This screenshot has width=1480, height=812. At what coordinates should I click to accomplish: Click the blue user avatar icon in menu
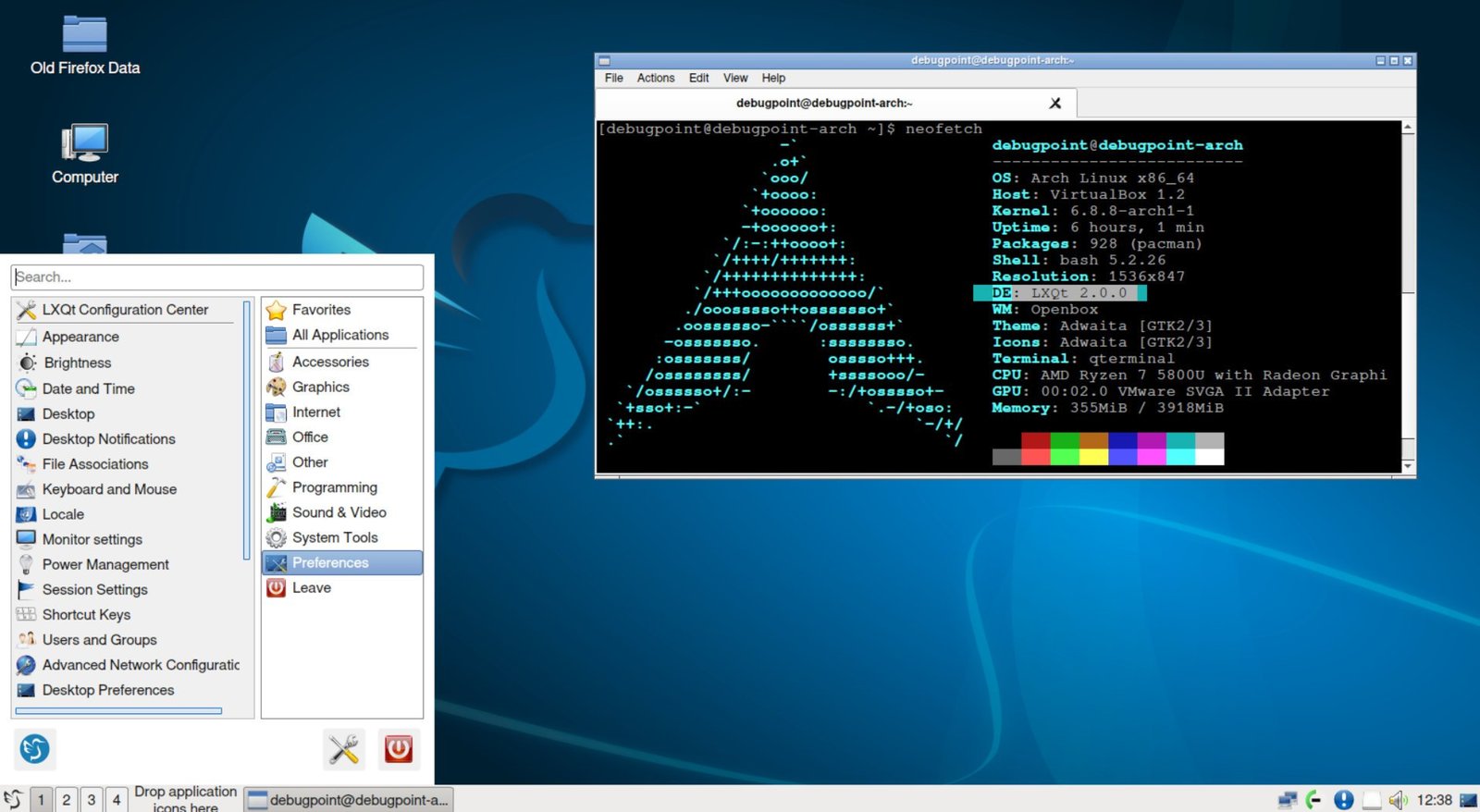pos(35,748)
